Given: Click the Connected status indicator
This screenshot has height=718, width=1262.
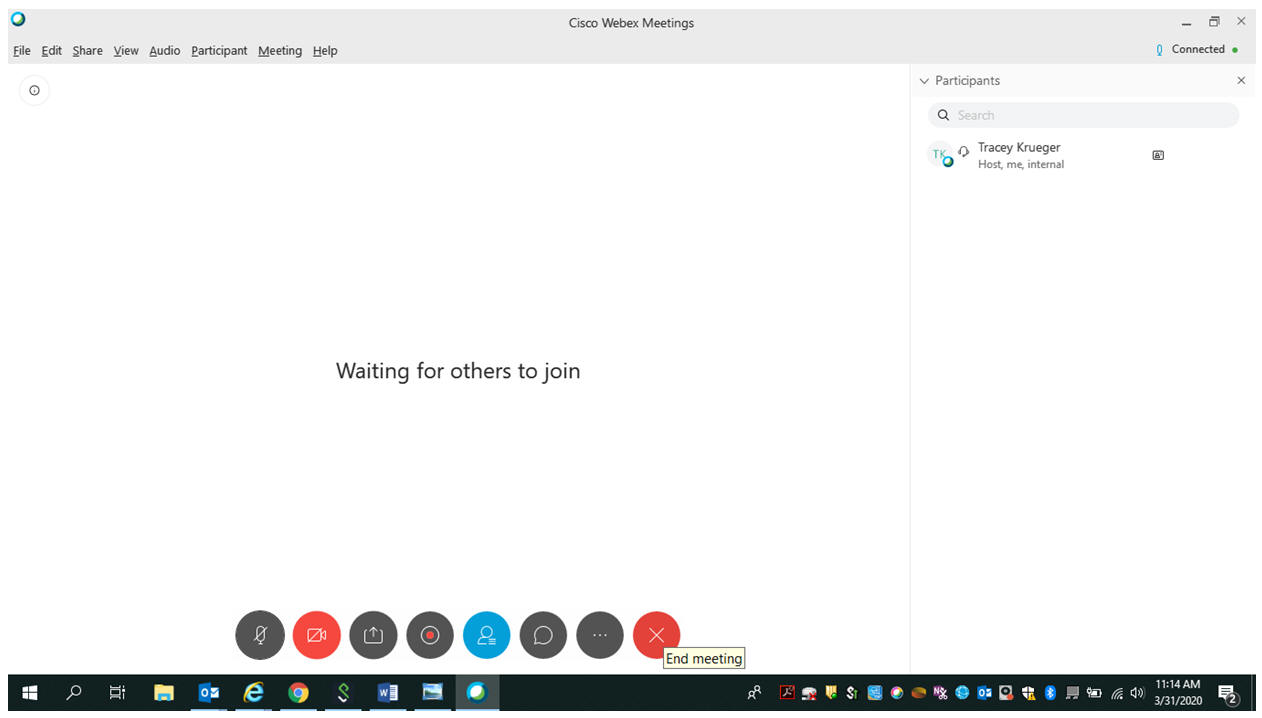Looking at the screenshot, I should coord(1197,50).
